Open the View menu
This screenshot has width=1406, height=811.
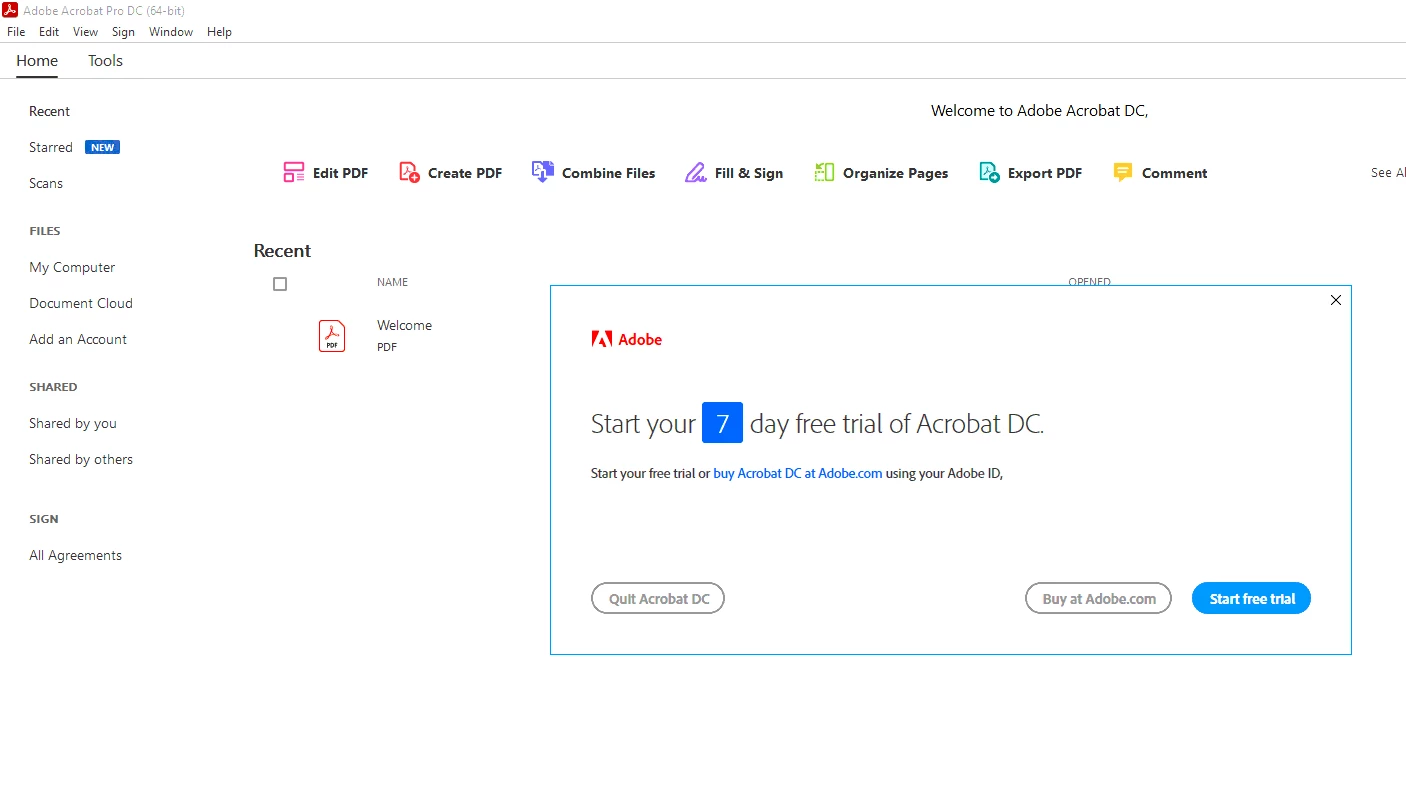[85, 32]
